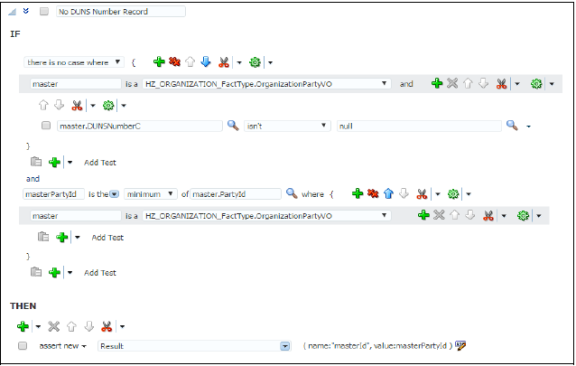The width and height of the screenshot is (576, 366).
Task: Edit first 'master' variable field
Action: 76,84
